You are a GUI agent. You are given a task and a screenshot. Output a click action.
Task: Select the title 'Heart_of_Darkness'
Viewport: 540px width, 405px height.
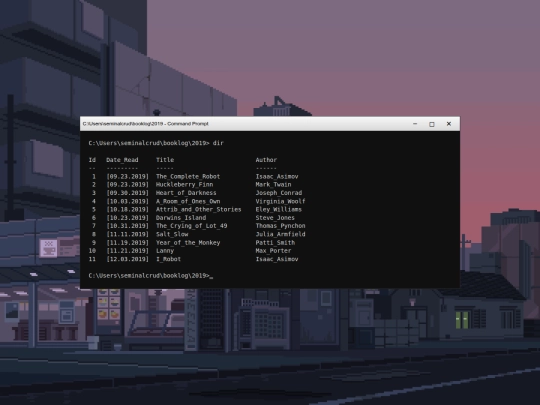186,193
